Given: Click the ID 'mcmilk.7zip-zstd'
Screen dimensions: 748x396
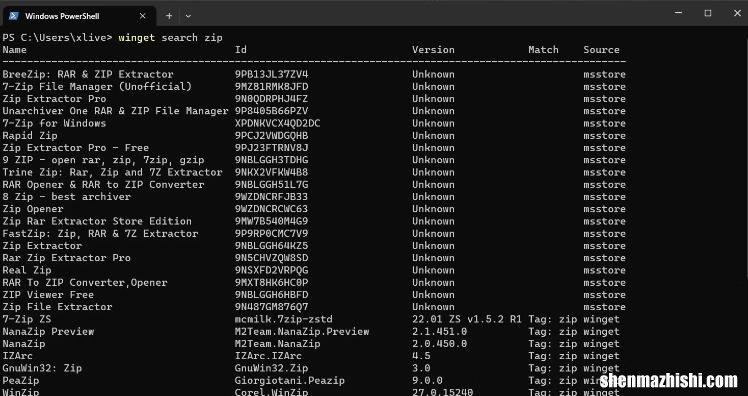Looking at the screenshot, I should click(x=283, y=319).
